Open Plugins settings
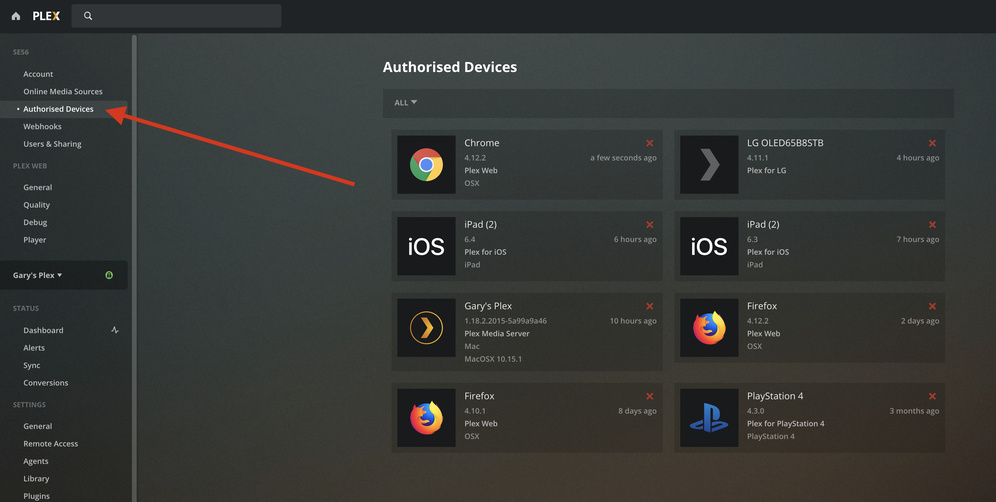The height and width of the screenshot is (502, 996). pyautogui.click(x=36, y=496)
